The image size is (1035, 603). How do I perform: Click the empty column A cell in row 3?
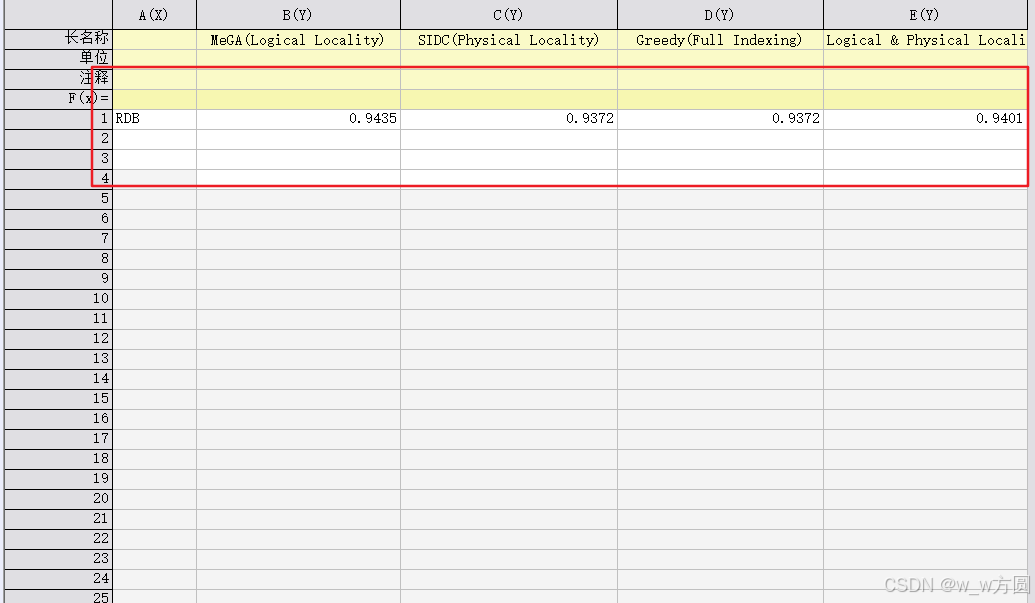[154, 159]
